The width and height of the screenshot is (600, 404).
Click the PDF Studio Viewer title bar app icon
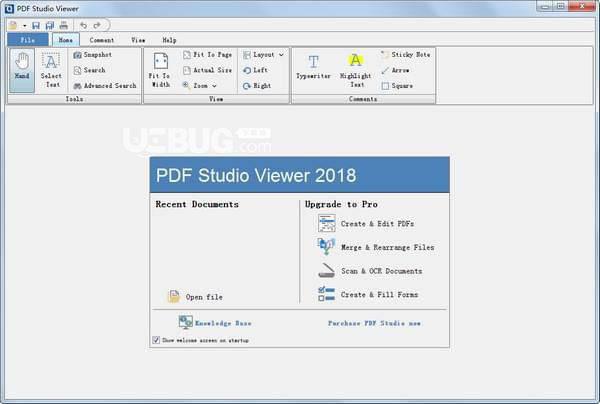point(9,8)
